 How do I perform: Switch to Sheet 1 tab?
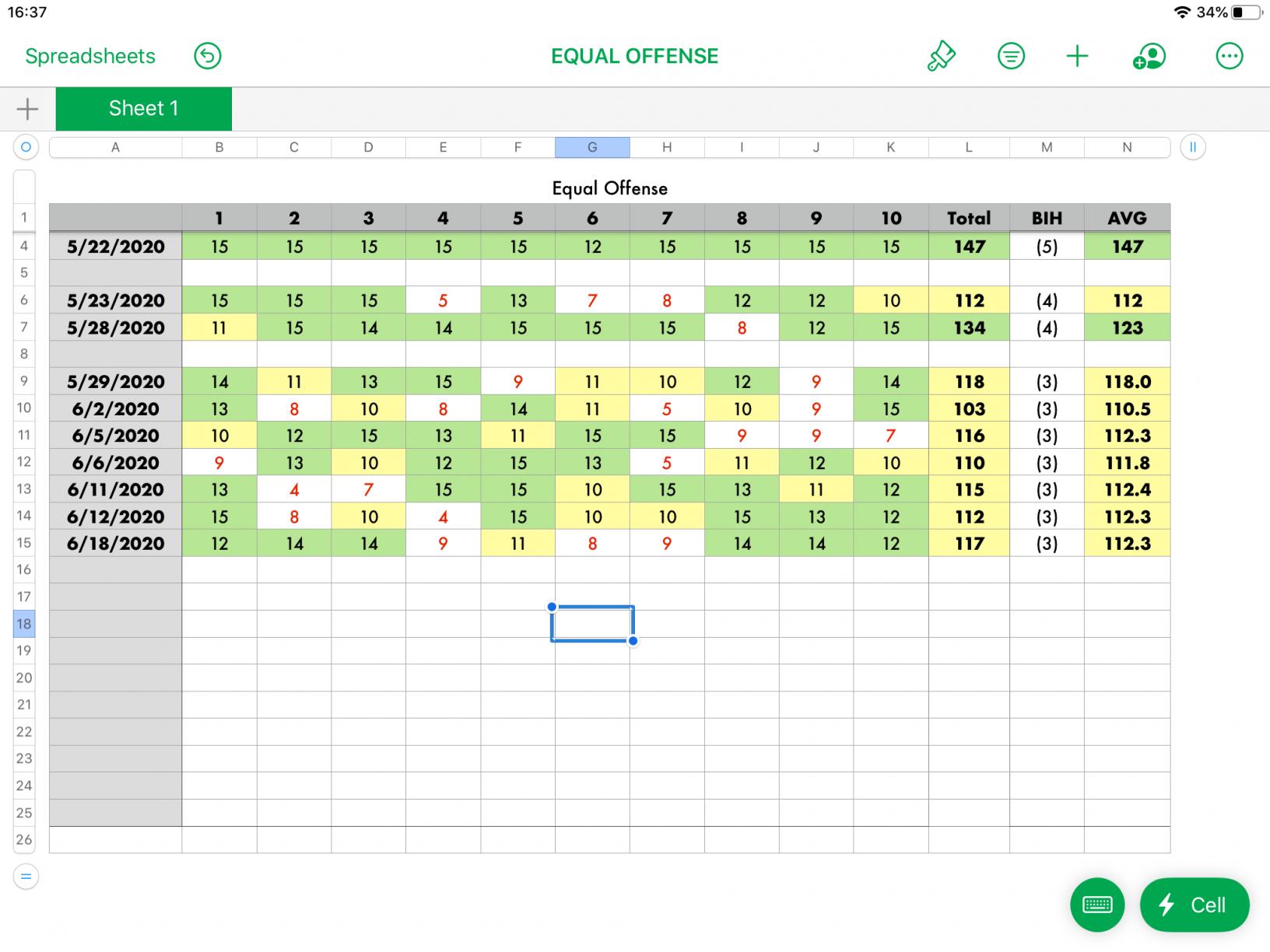144,109
